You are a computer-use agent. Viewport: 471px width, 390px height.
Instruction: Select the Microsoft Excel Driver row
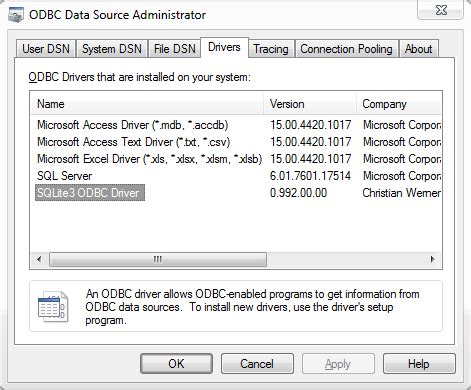149,159
